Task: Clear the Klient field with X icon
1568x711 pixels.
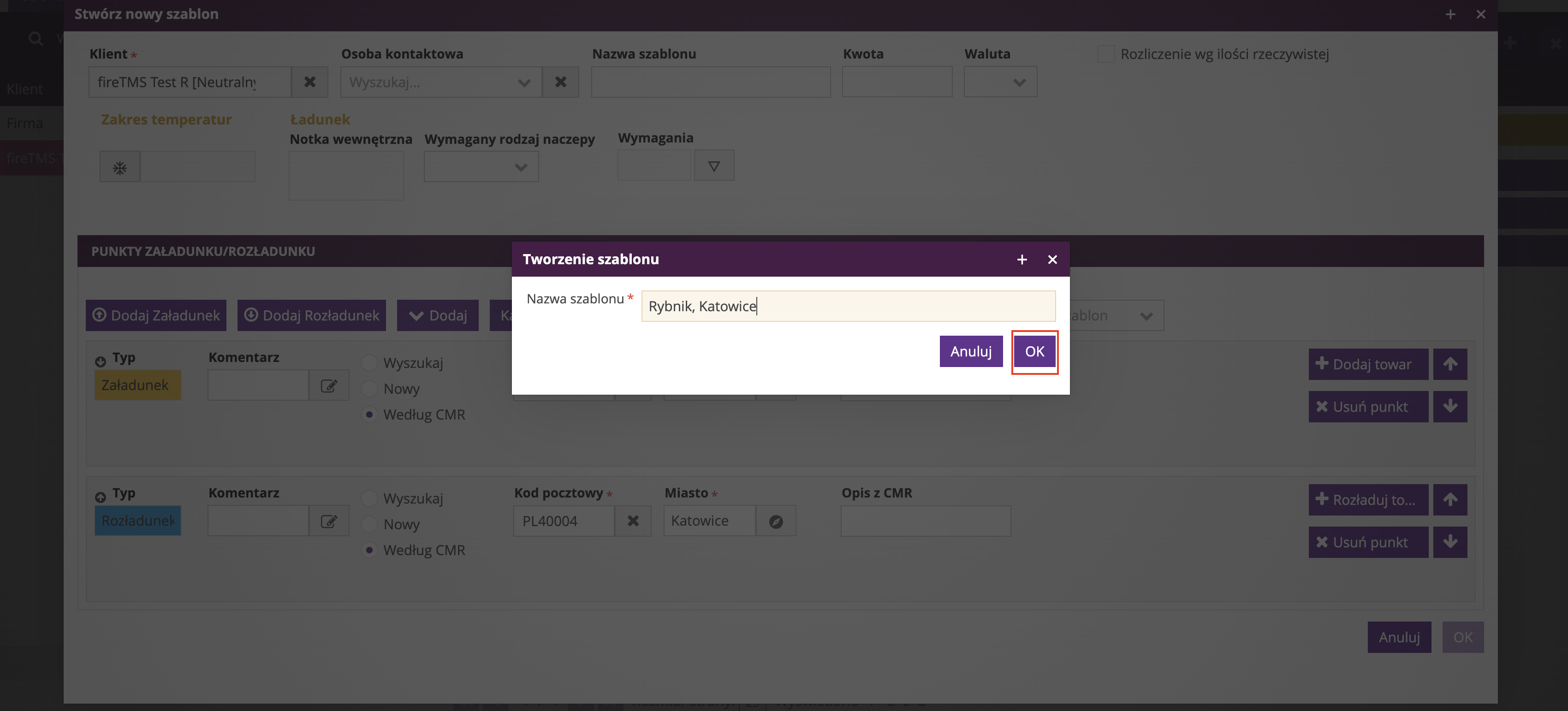Action: pyautogui.click(x=310, y=82)
